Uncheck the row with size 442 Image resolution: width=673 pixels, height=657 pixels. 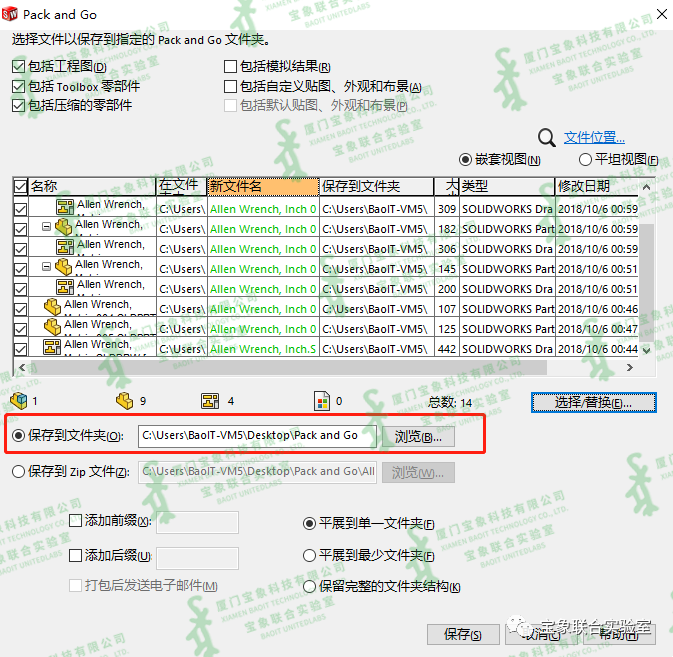point(20,349)
